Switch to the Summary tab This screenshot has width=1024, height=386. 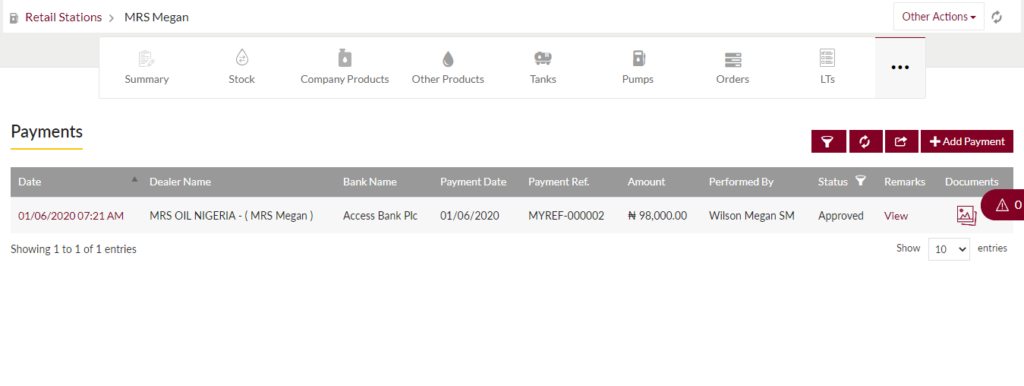[x=147, y=68]
